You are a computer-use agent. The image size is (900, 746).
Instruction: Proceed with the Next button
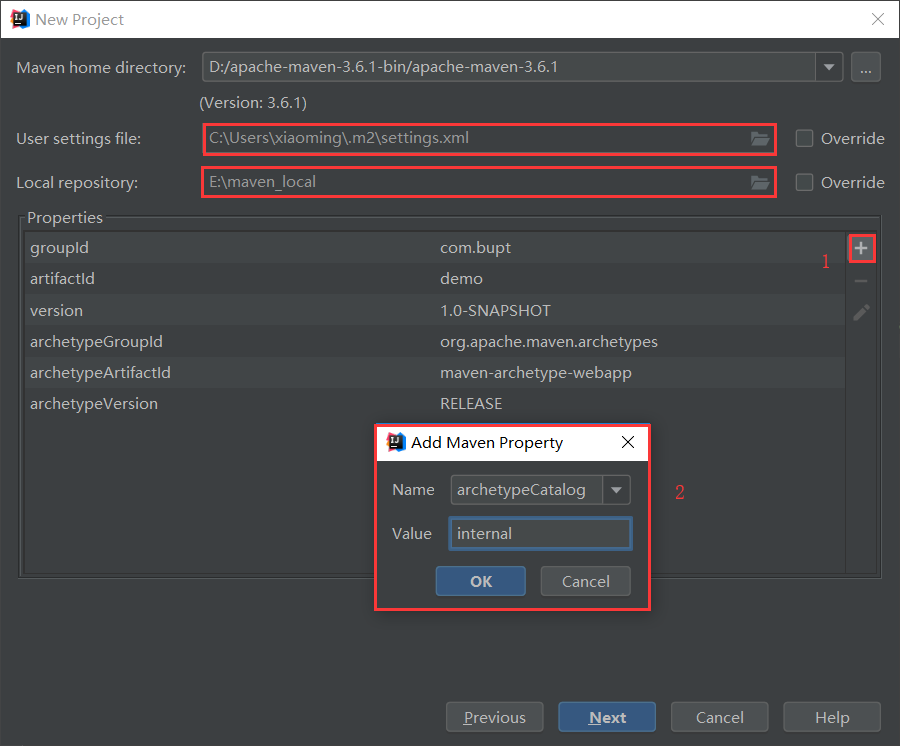tap(607, 717)
